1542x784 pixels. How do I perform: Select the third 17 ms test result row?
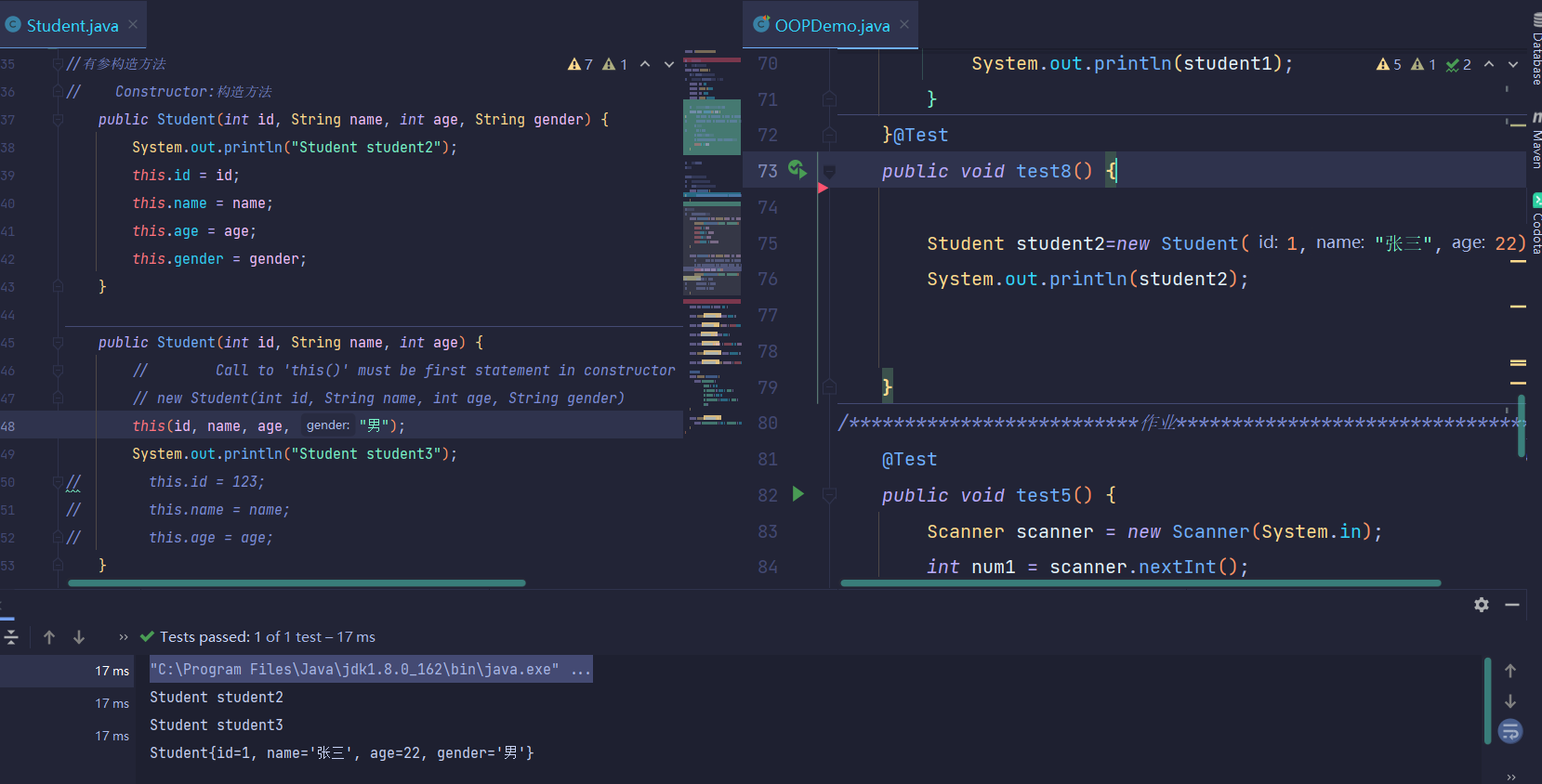[x=66, y=736]
